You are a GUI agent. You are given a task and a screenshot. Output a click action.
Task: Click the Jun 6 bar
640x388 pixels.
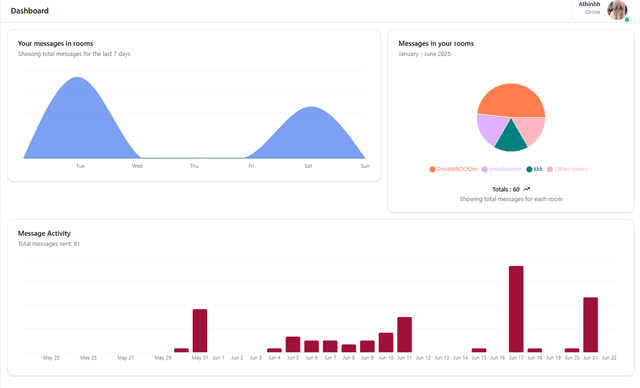click(x=311, y=346)
